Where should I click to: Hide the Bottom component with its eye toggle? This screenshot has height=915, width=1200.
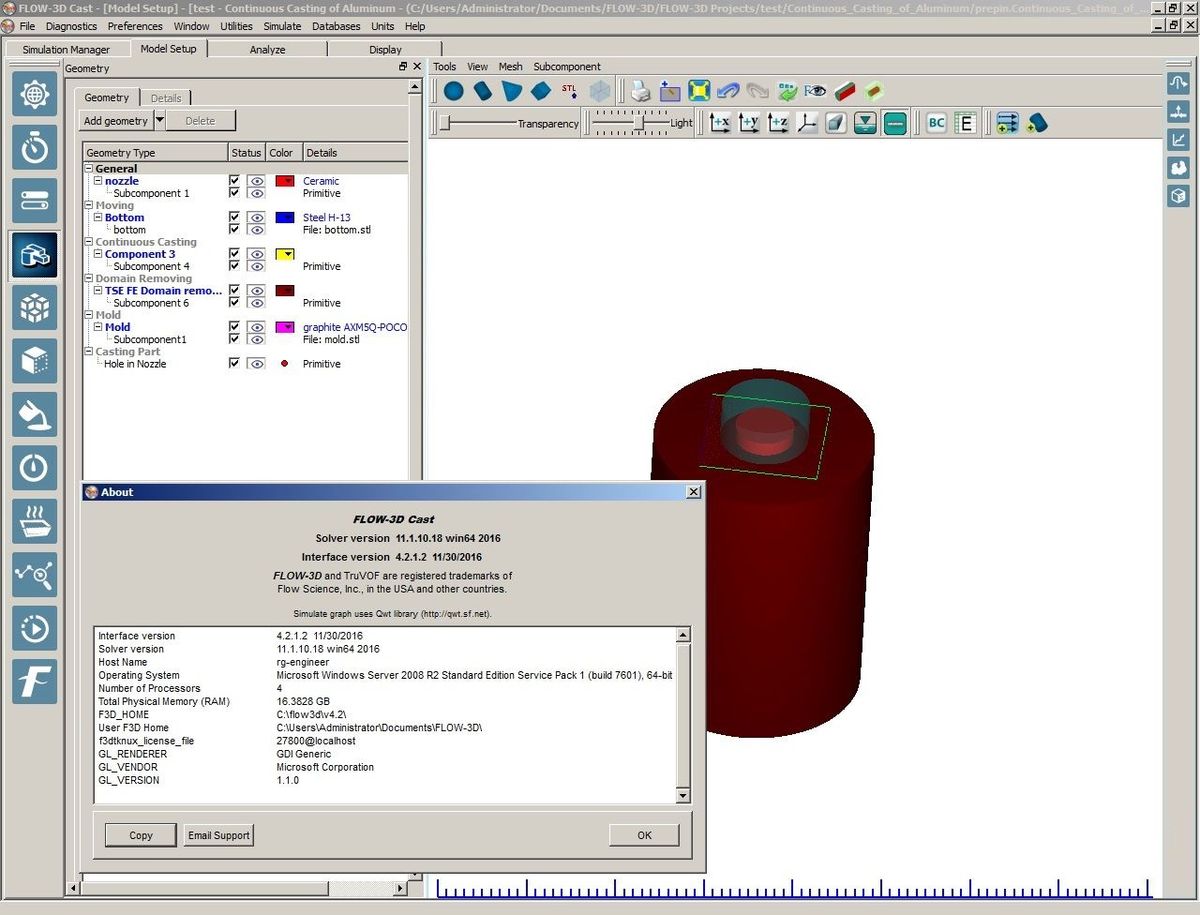(258, 217)
